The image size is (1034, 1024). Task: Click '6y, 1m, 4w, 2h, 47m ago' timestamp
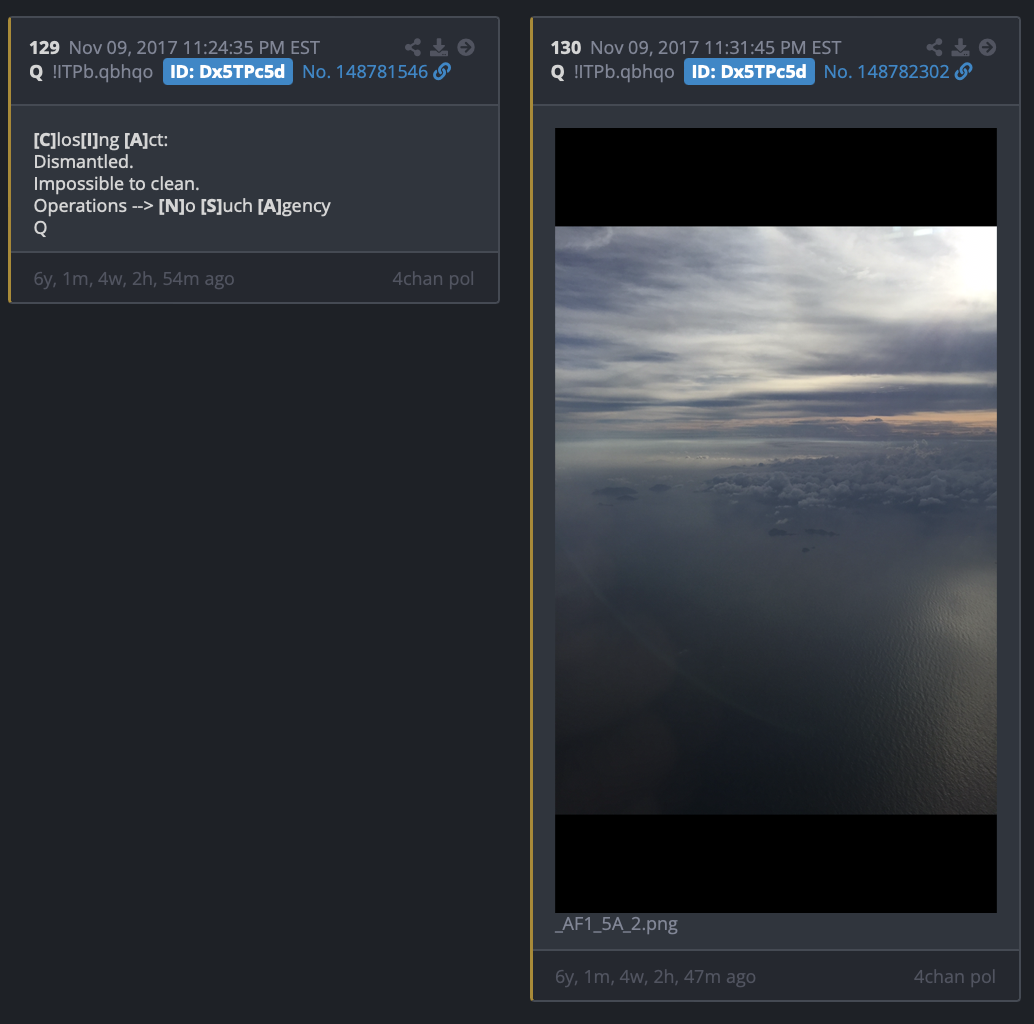click(655, 977)
